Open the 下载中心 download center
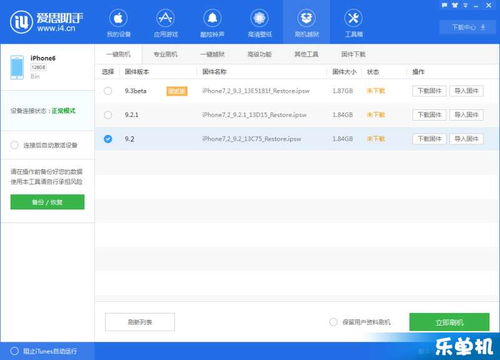This screenshot has height=360, width=500. coord(468,27)
